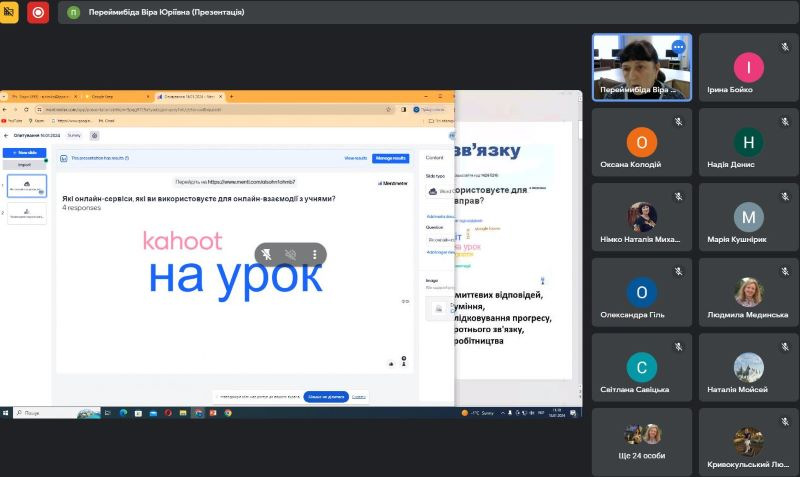Click the thumbs-up reaction icon on slide
The width and height of the screenshot is (800, 477).
coord(391,364)
